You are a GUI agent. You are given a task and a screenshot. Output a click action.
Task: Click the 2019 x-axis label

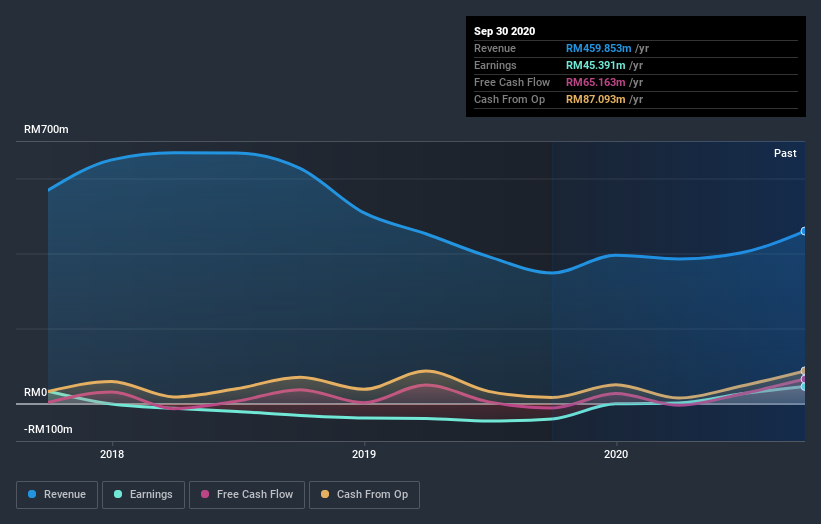364,454
